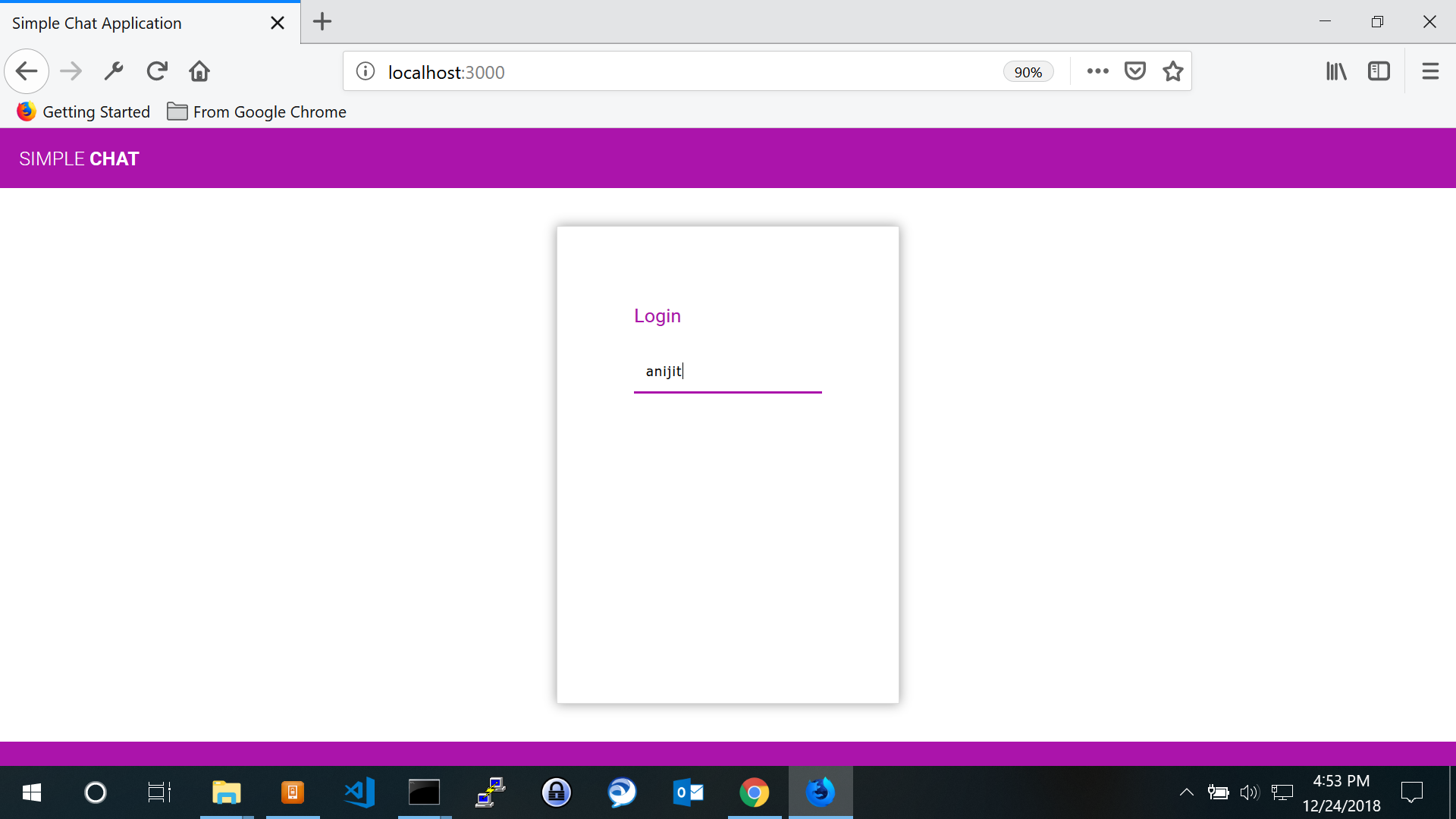1456x819 pixels.
Task: Reset zoom via 90% badge
Action: click(1028, 72)
